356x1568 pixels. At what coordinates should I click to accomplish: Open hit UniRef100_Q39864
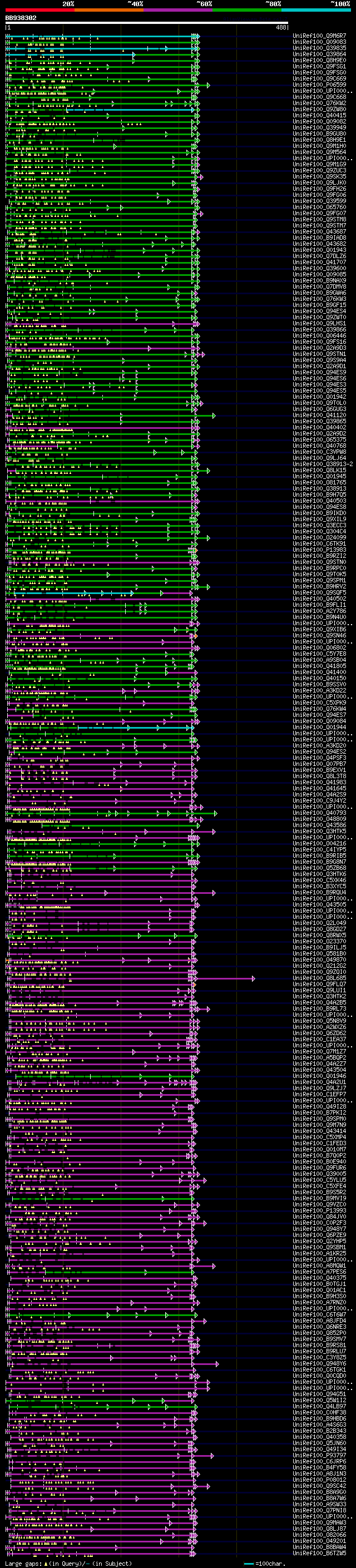(319, 54)
